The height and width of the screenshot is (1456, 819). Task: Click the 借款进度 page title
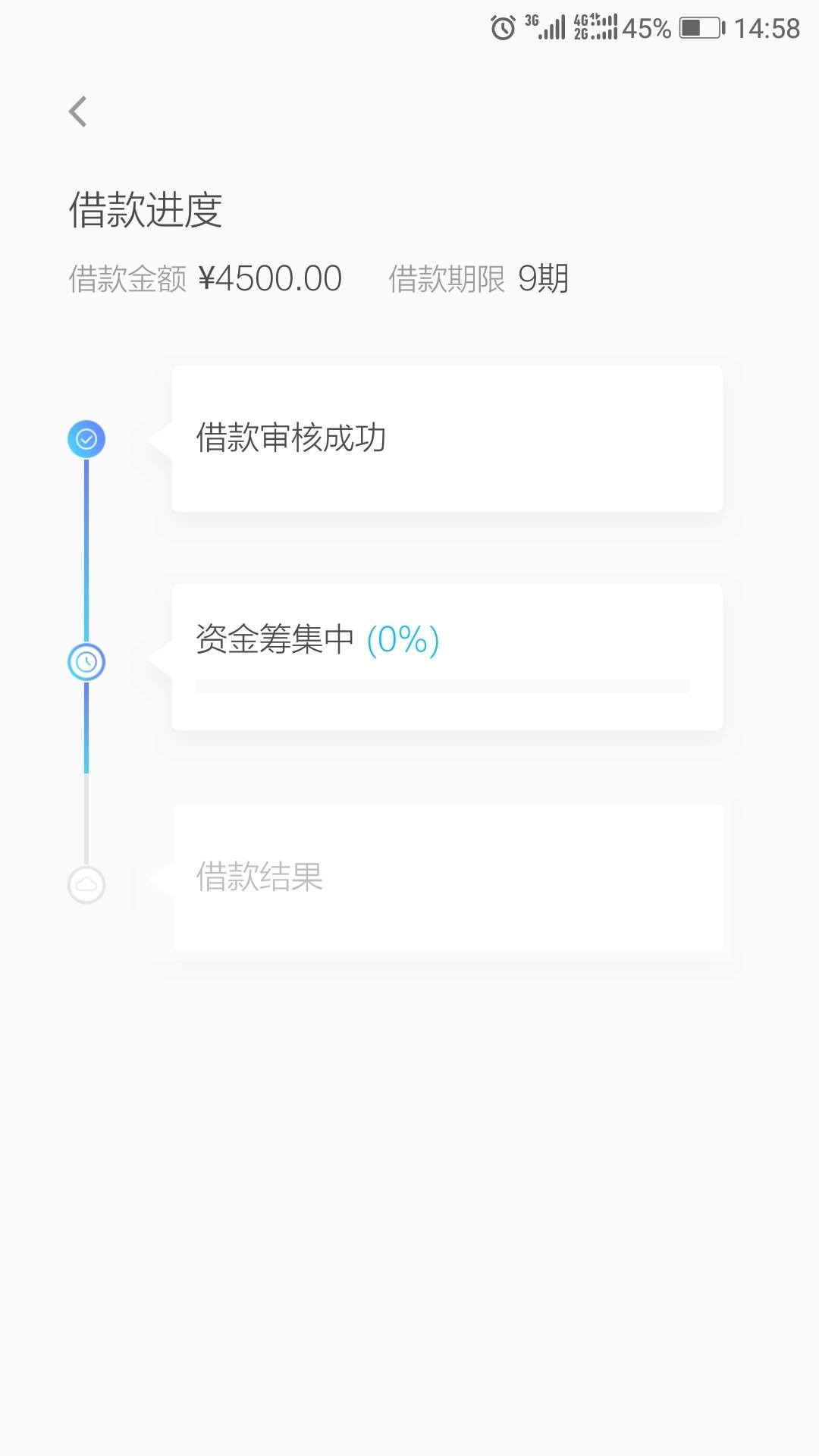pyautogui.click(x=146, y=210)
